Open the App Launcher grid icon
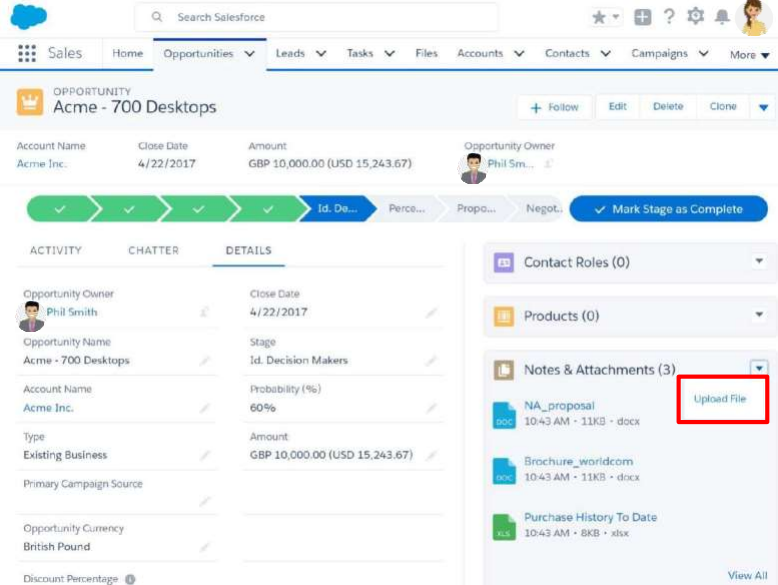 coord(27,54)
